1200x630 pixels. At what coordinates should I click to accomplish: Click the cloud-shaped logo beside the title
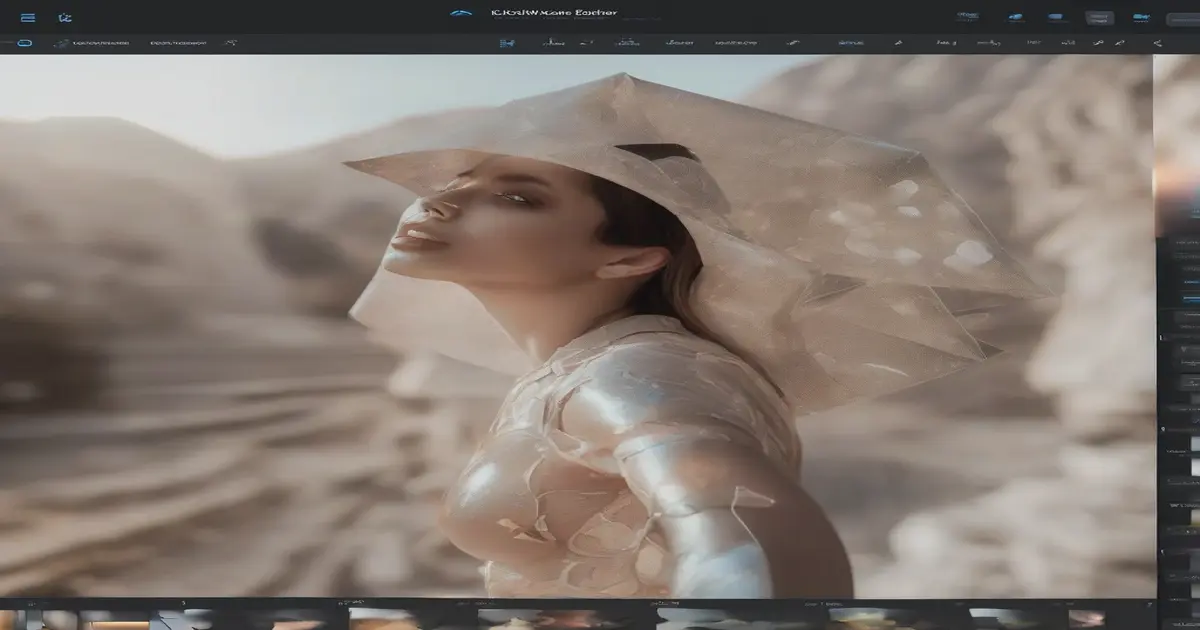click(x=461, y=14)
